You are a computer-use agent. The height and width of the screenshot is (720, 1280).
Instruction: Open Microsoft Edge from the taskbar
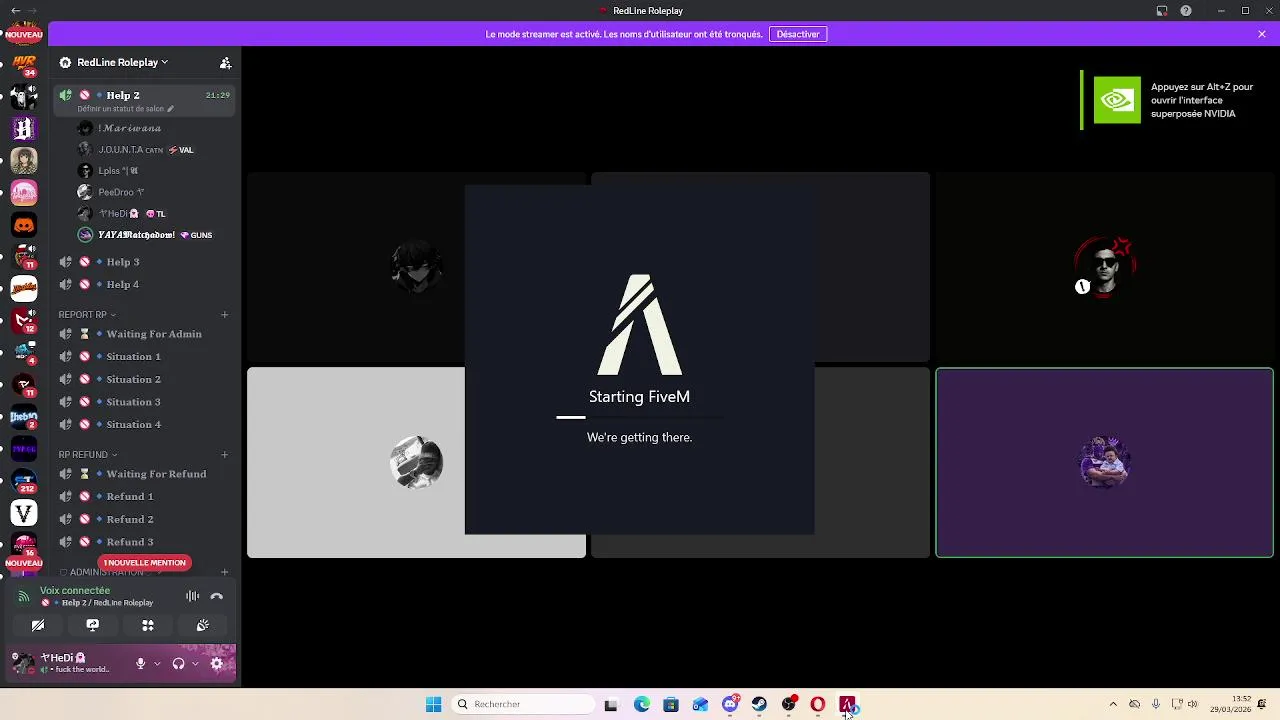click(x=642, y=704)
